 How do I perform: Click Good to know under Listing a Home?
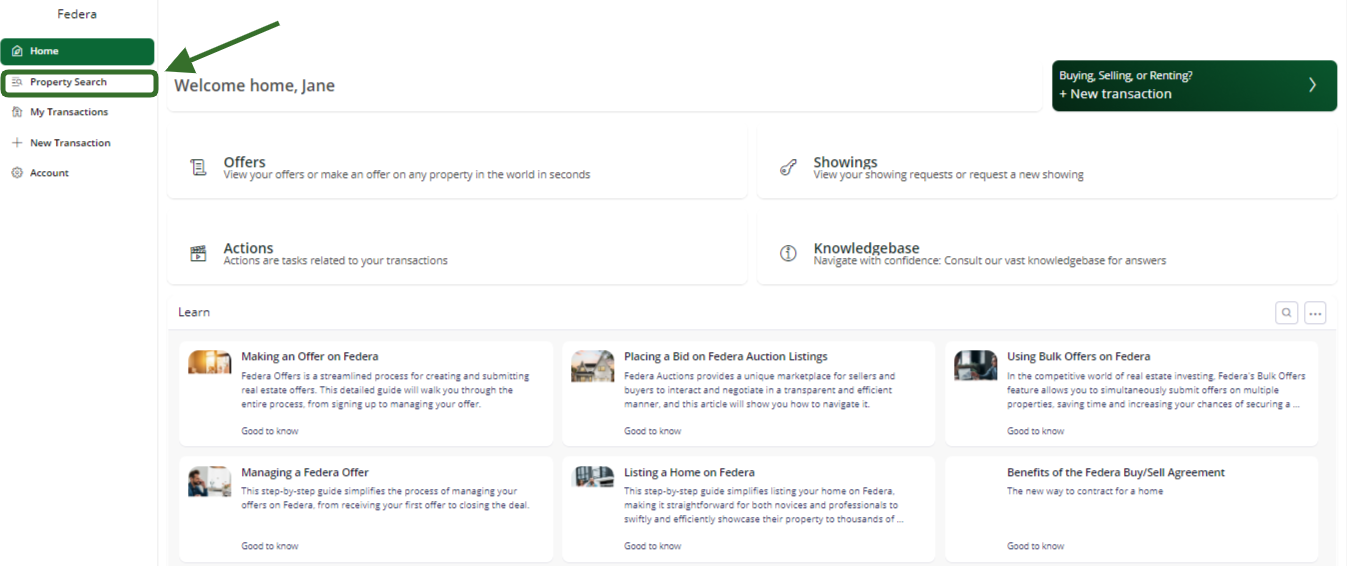pos(653,546)
